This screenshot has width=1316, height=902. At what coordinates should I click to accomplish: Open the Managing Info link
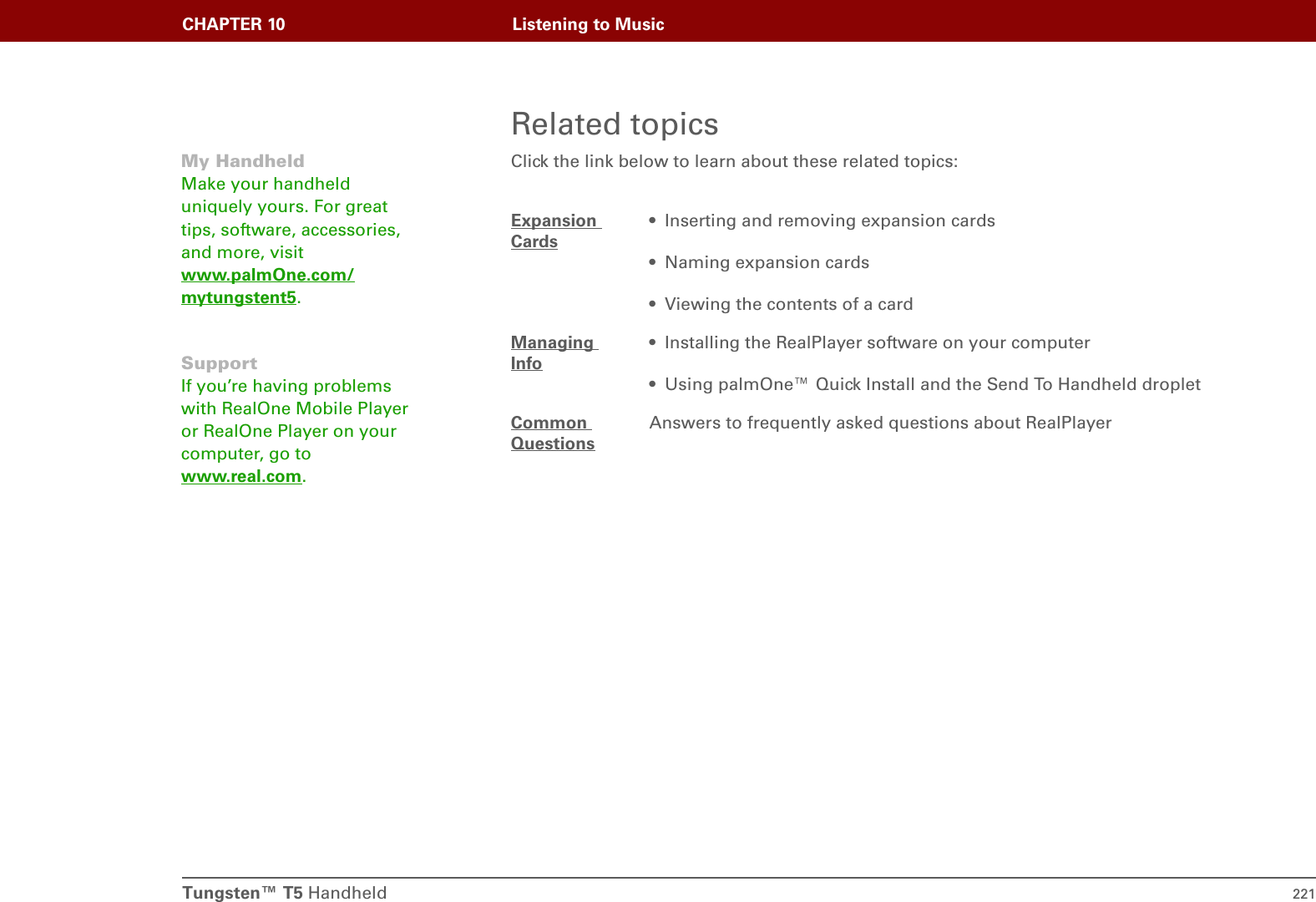click(554, 352)
